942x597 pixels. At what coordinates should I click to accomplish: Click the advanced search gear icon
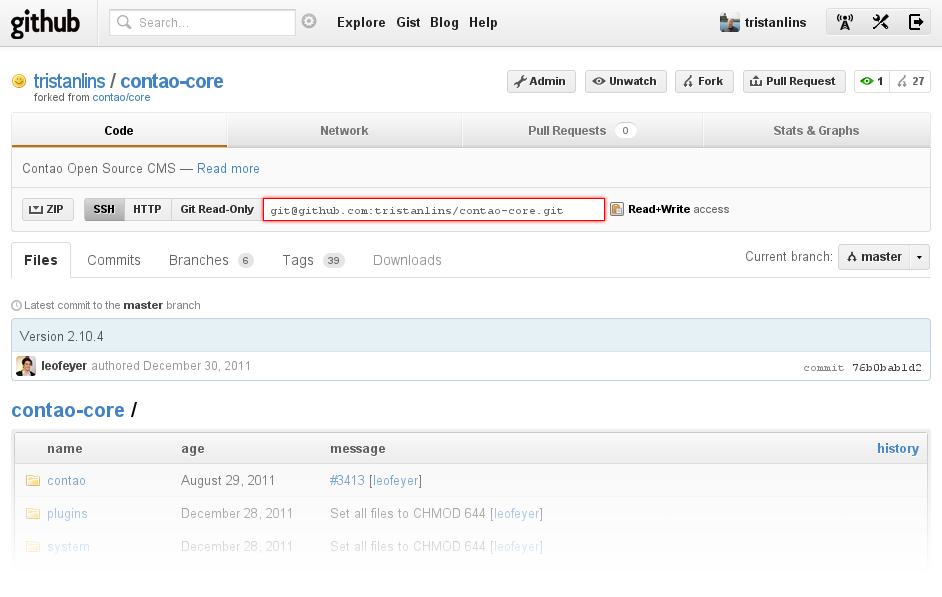tap(309, 22)
